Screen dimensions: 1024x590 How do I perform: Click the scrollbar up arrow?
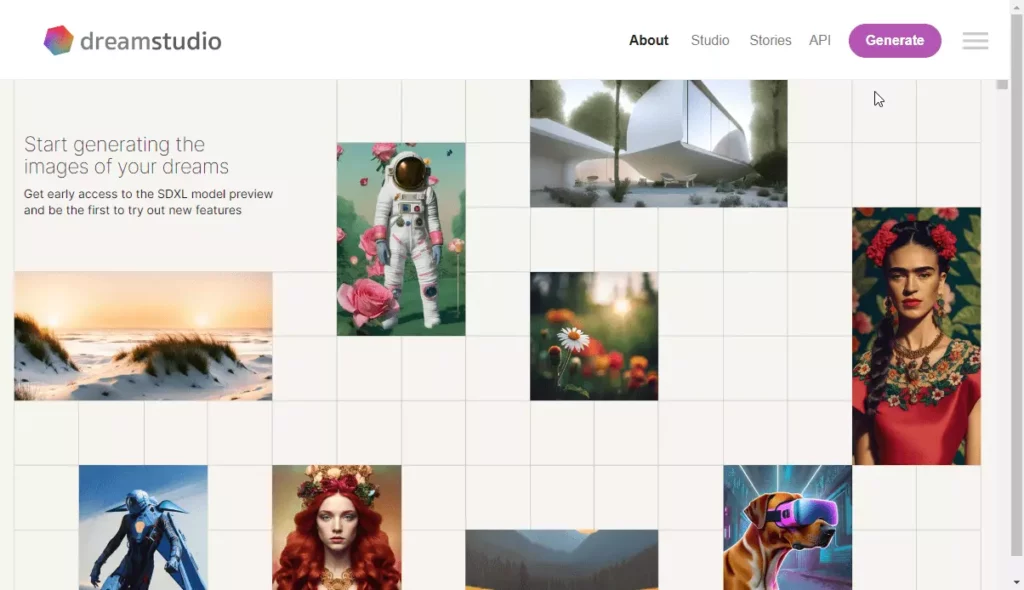click(1016, 6)
